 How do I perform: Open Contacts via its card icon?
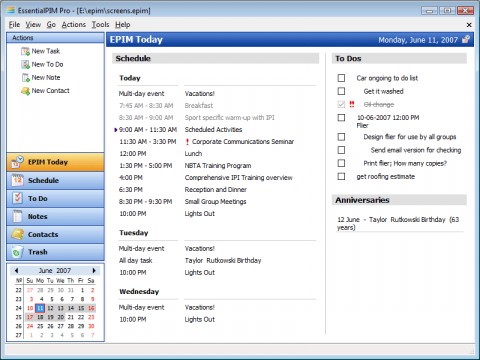pyautogui.click(x=17, y=234)
